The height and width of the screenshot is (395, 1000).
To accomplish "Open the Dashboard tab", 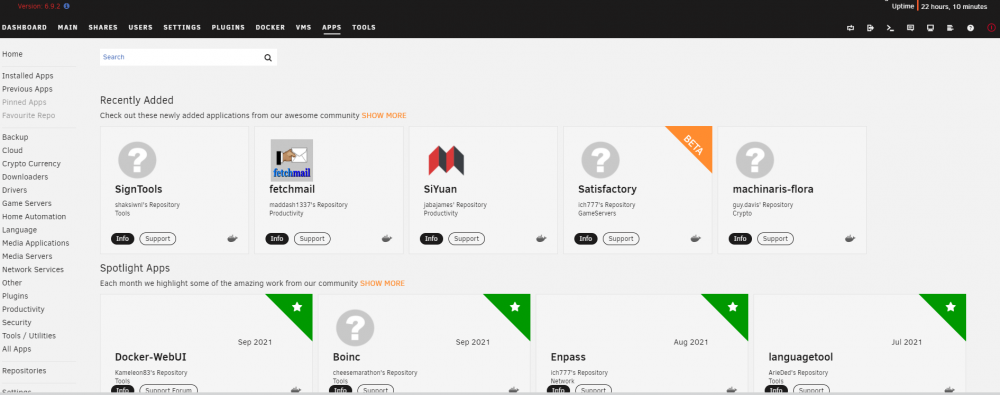I will coord(24,27).
